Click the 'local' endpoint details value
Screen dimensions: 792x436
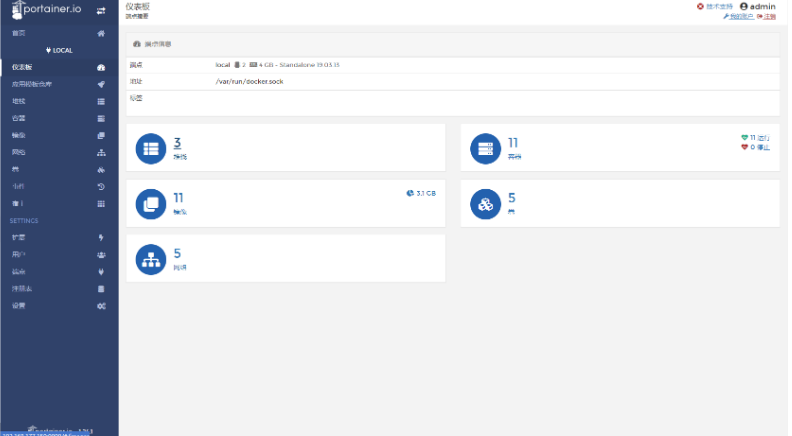click(277, 65)
